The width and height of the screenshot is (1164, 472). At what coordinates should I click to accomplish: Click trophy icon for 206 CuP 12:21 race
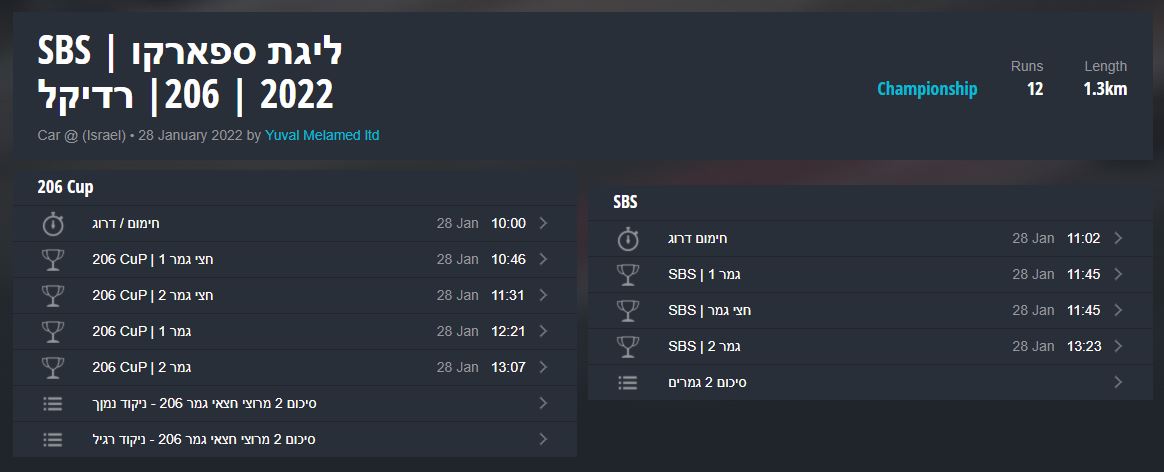coord(53,332)
